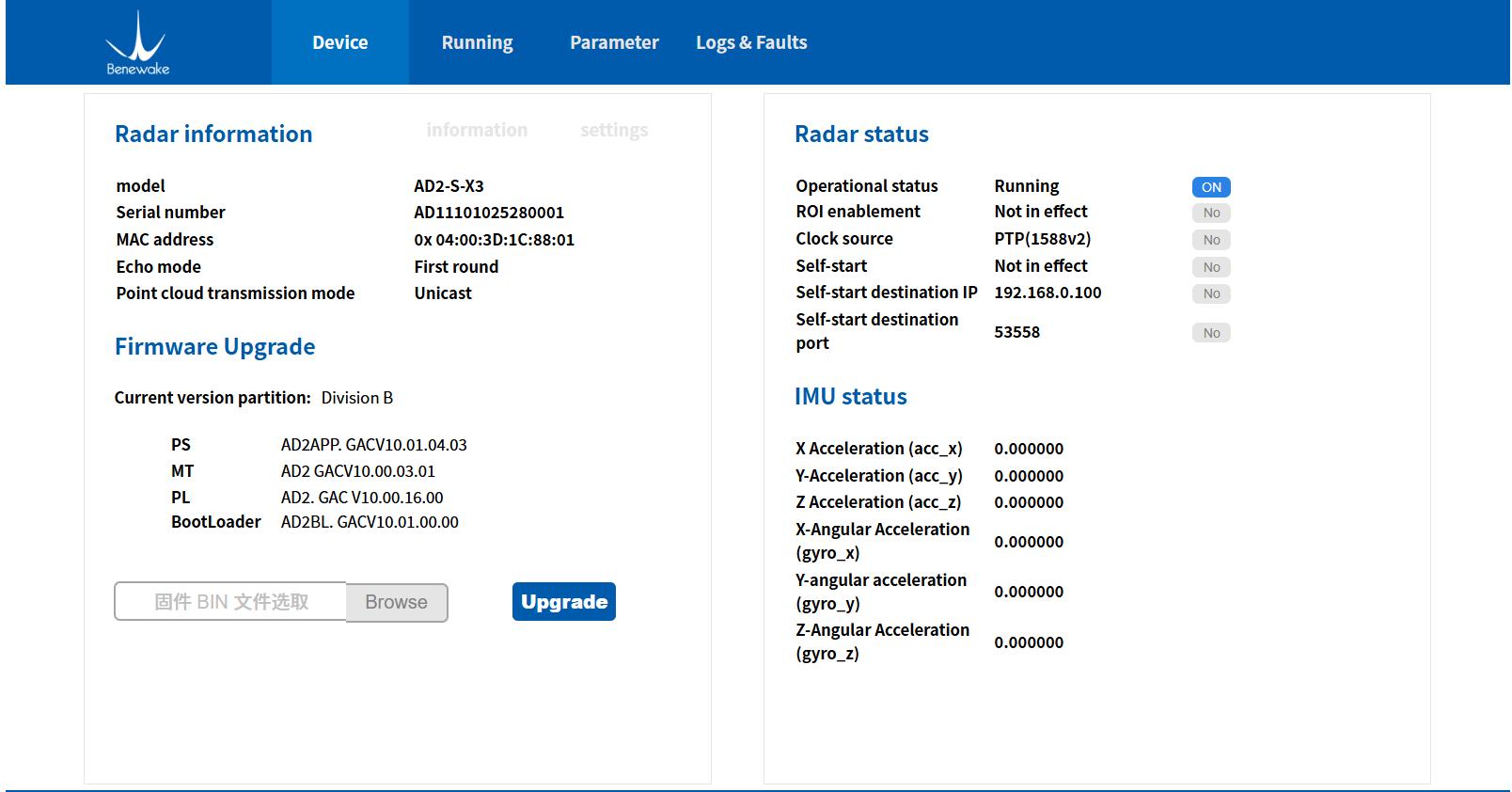Viewport: 1512px width, 792px height.
Task: Click BootLoader version AD2BL. GACV10.01.00.00
Action: point(370,522)
